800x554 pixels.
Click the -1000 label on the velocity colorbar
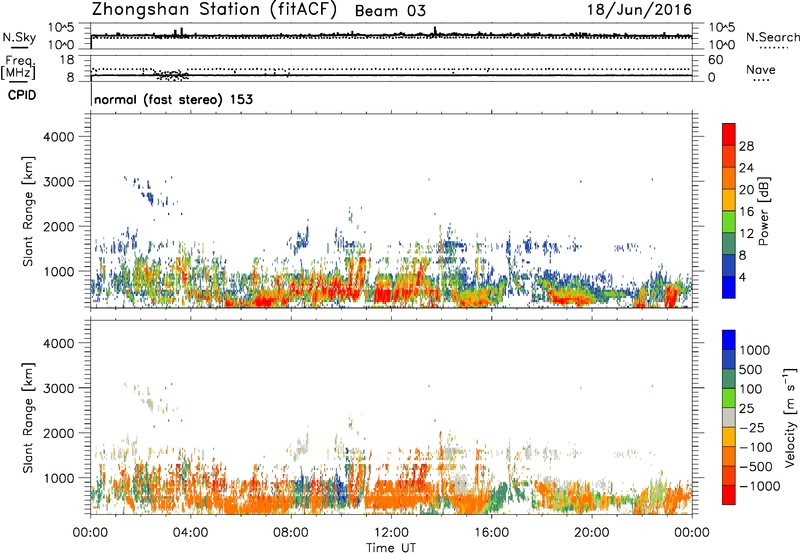760,486
